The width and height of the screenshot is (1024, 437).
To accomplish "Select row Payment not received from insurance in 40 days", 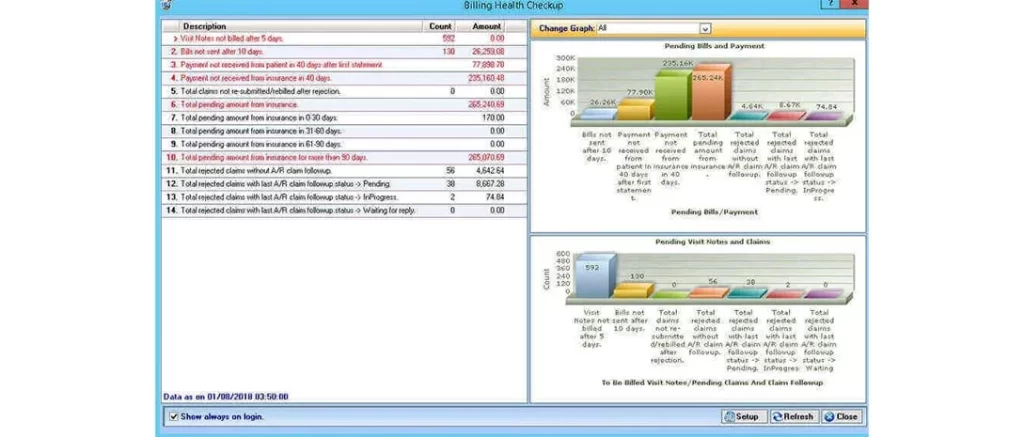I will (x=344, y=78).
